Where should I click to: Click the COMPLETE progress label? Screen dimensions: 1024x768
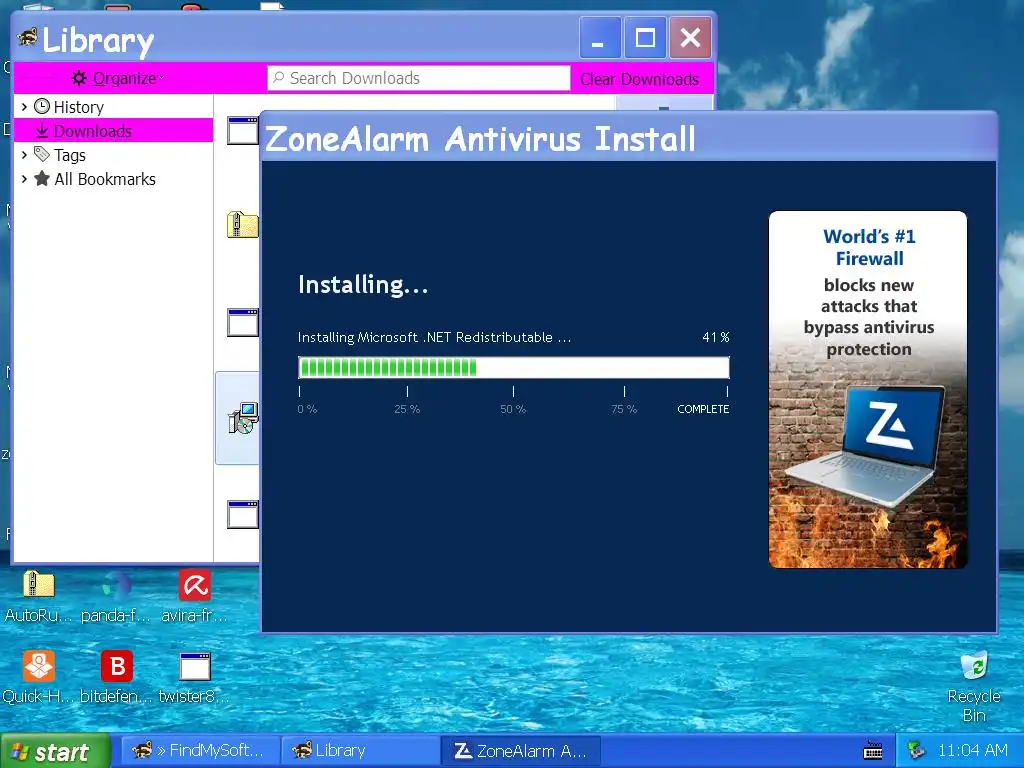pyautogui.click(x=703, y=409)
